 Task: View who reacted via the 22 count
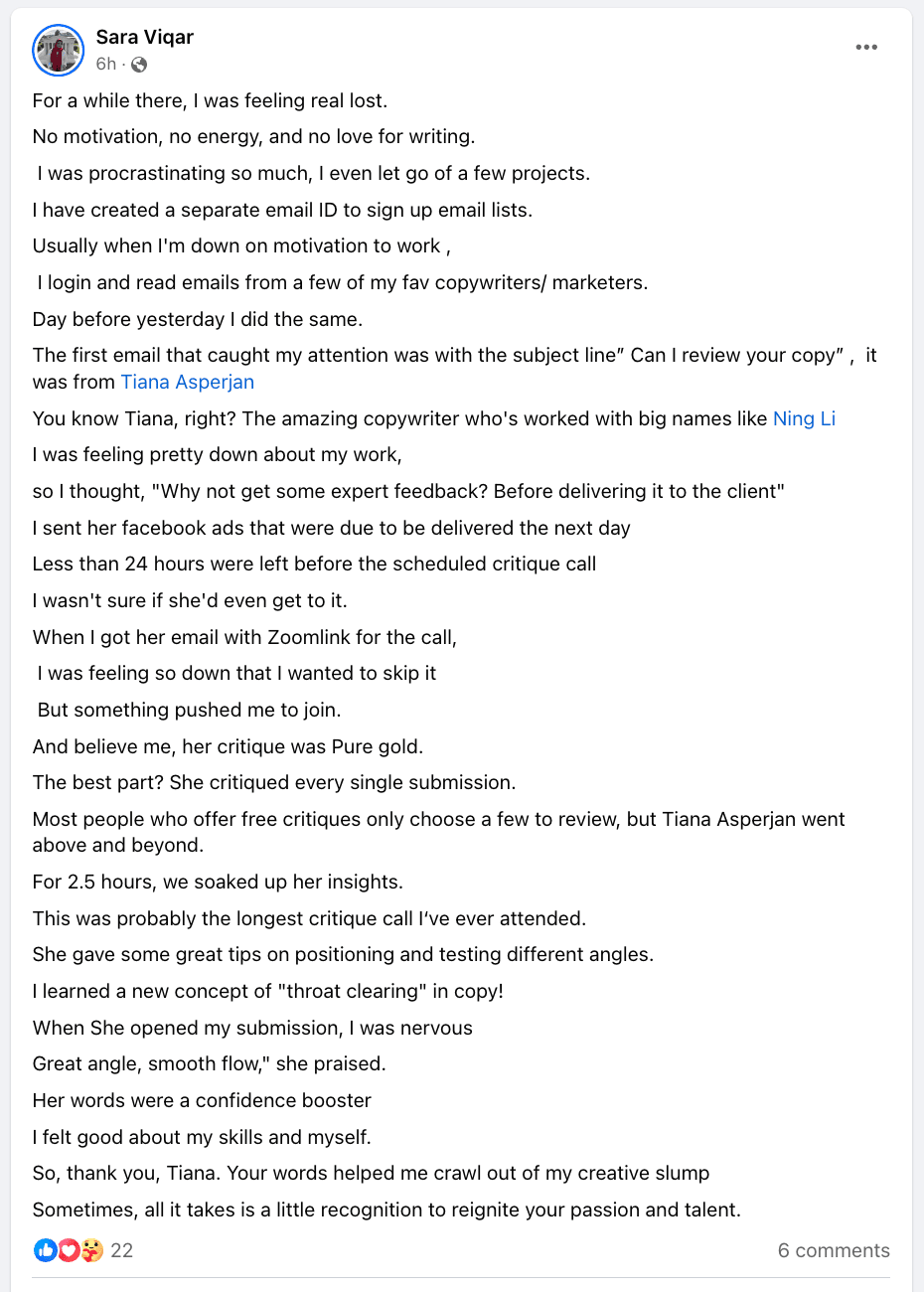121,1250
